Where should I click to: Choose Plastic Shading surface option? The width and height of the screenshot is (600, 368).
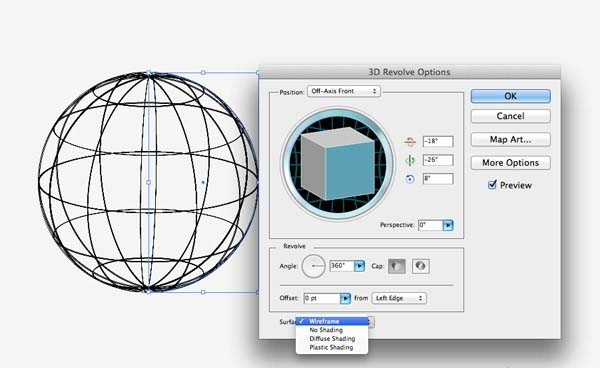332,347
